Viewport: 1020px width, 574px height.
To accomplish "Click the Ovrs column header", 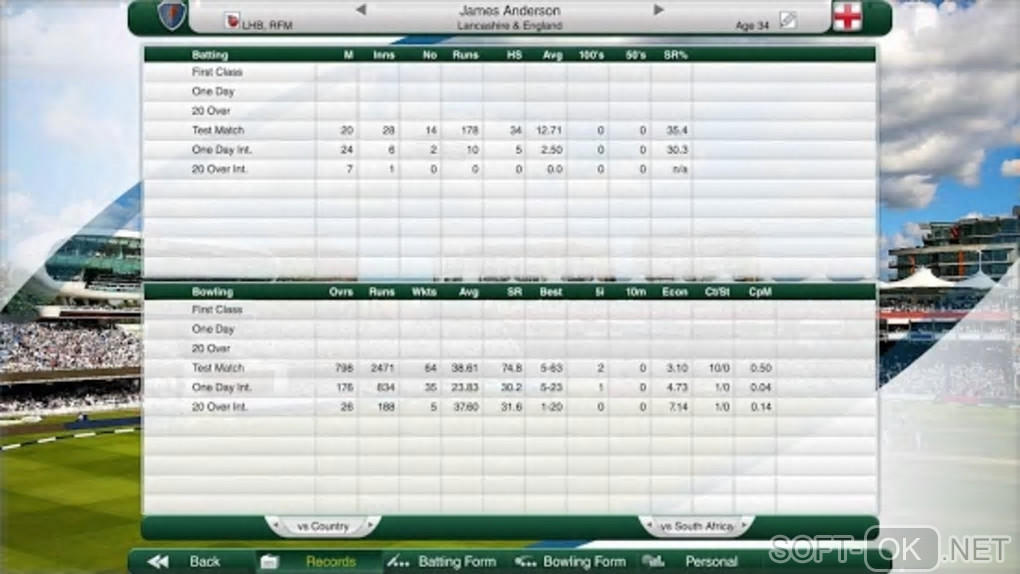I will pyautogui.click(x=341, y=292).
